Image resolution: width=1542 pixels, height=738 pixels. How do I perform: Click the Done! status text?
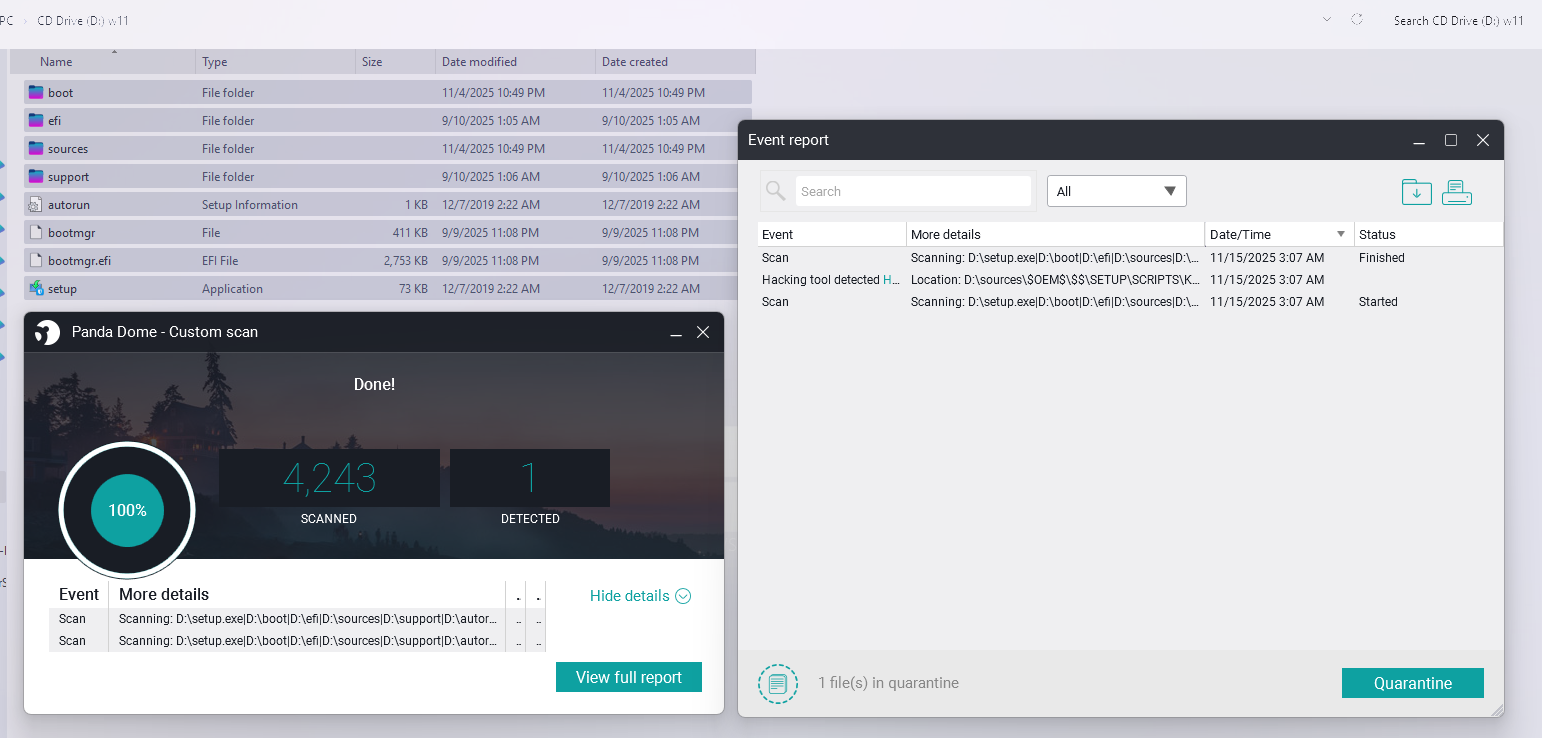(x=374, y=384)
